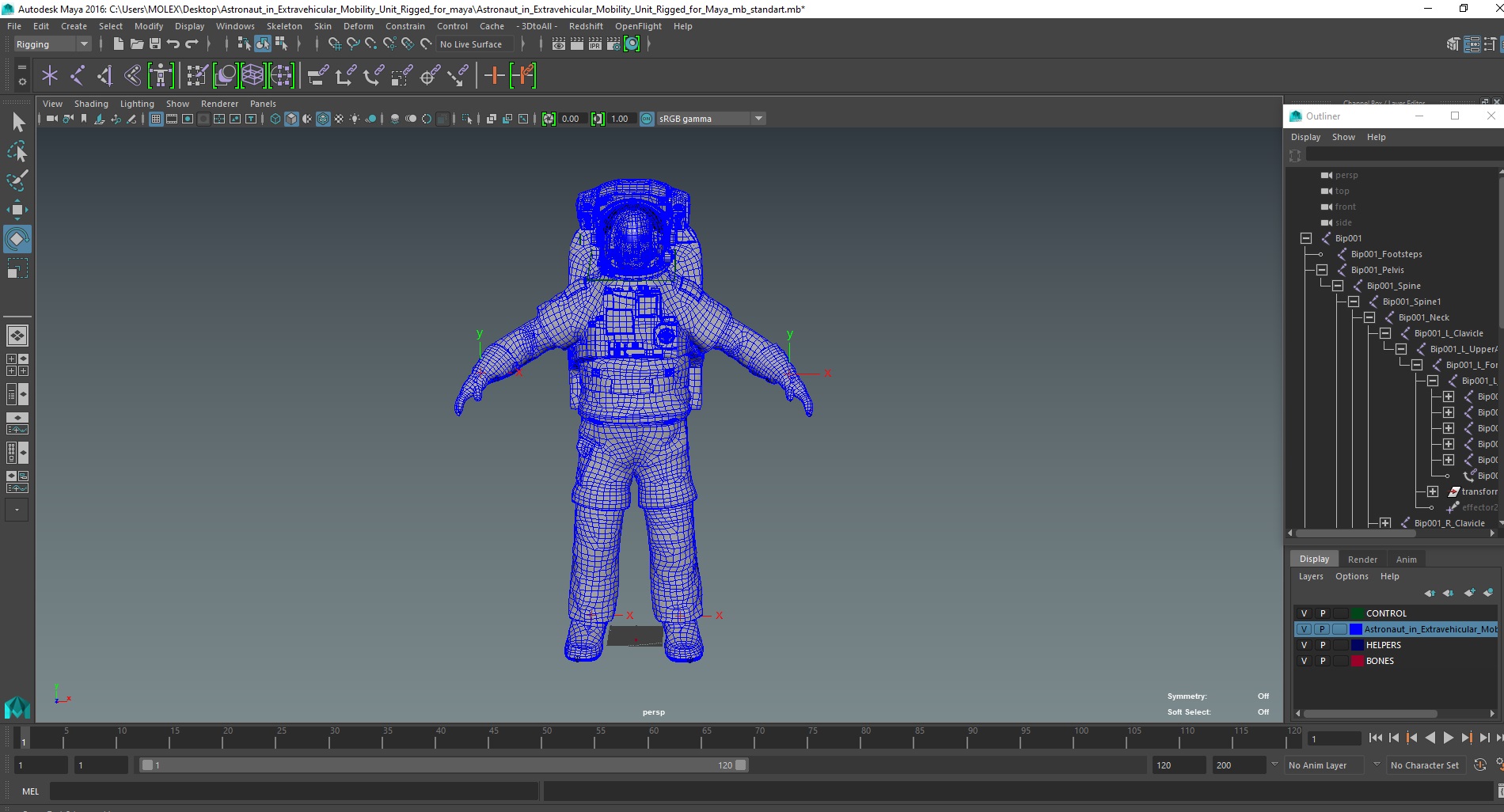Image resolution: width=1504 pixels, height=812 pixels.
Task: Choose the Move tool in toolbox
Action: 17,210
